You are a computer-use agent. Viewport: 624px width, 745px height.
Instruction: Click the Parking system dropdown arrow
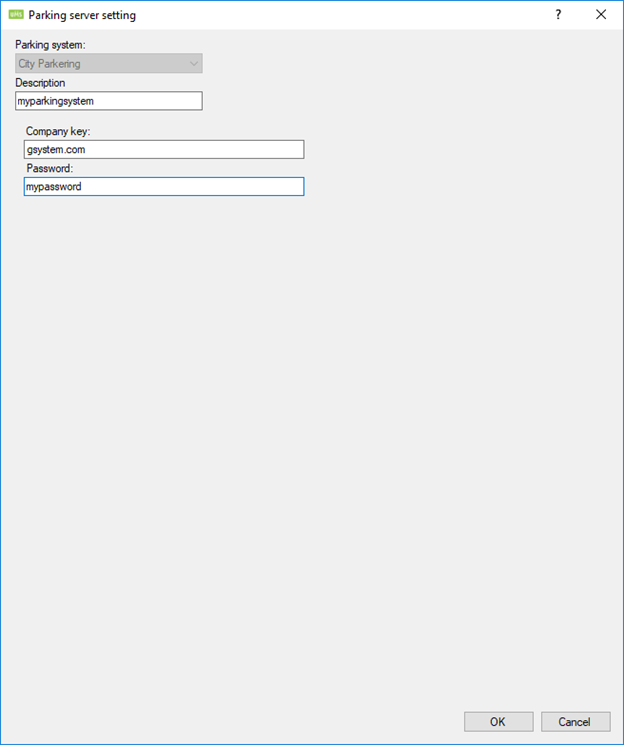[194, 64]
